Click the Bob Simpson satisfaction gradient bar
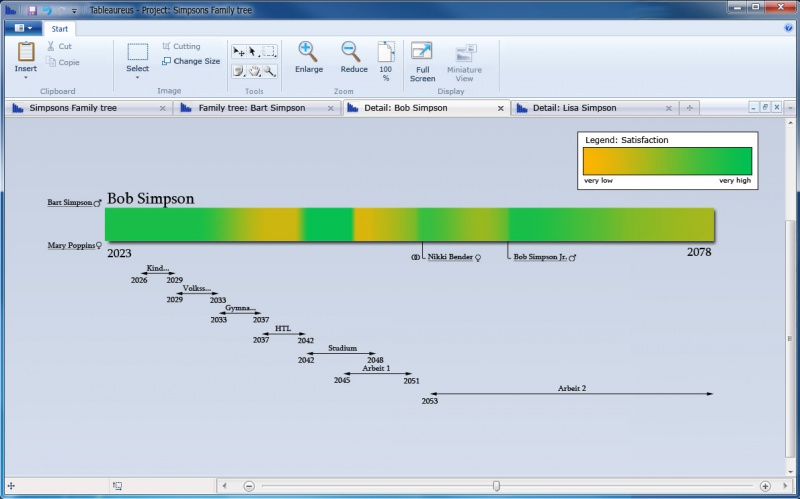Viewport: 800px width, 499px height. 410,224
